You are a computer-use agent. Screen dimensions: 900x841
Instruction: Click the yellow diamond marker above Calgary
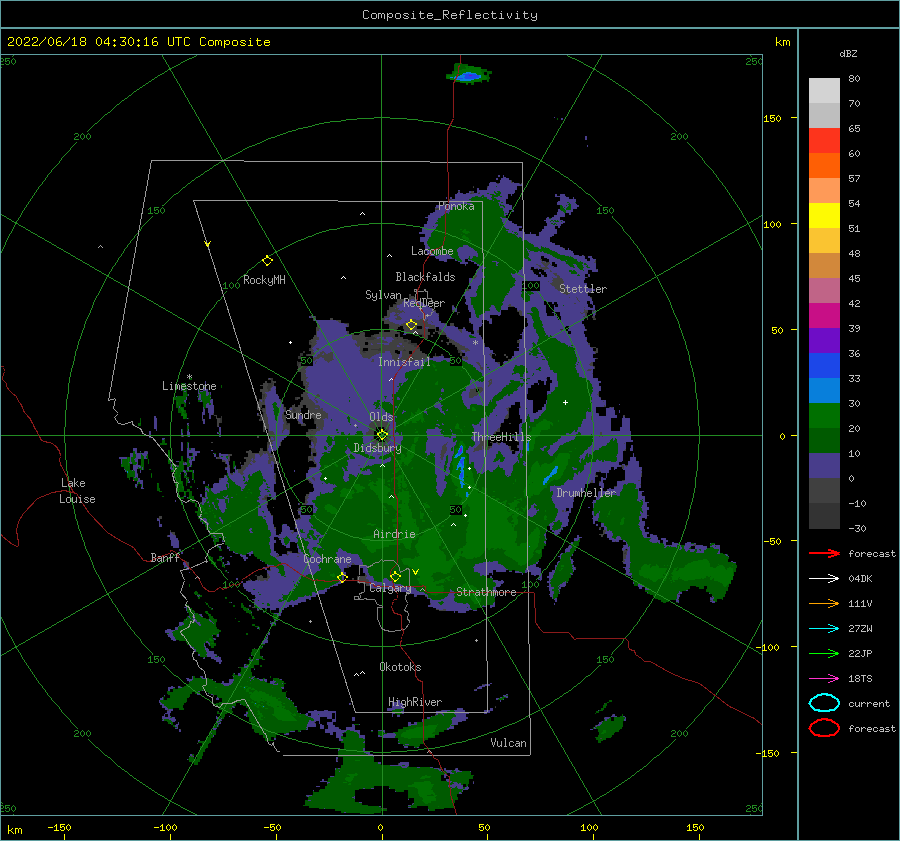tap(395, 576)
